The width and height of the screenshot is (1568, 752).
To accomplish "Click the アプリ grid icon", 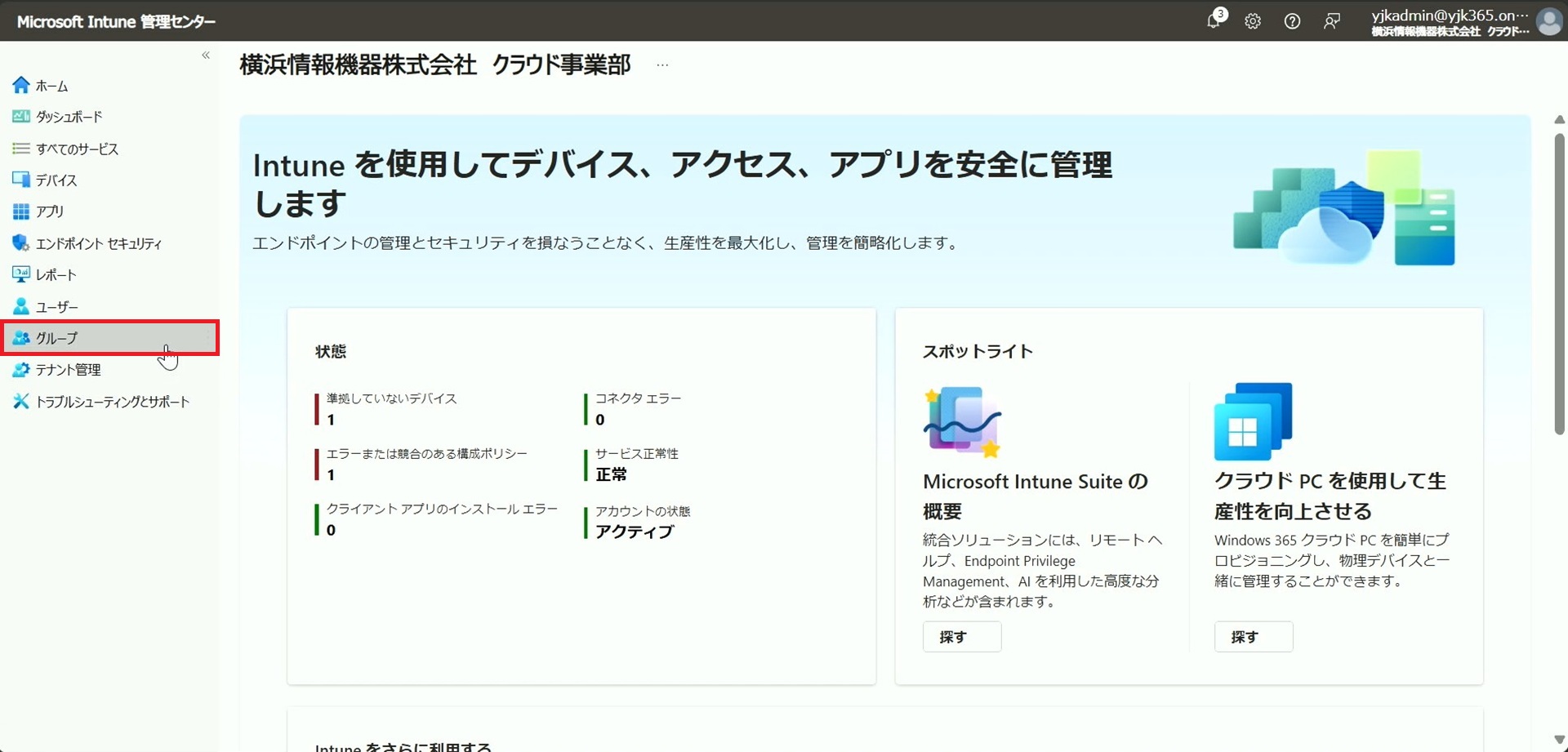I will 21,211.
